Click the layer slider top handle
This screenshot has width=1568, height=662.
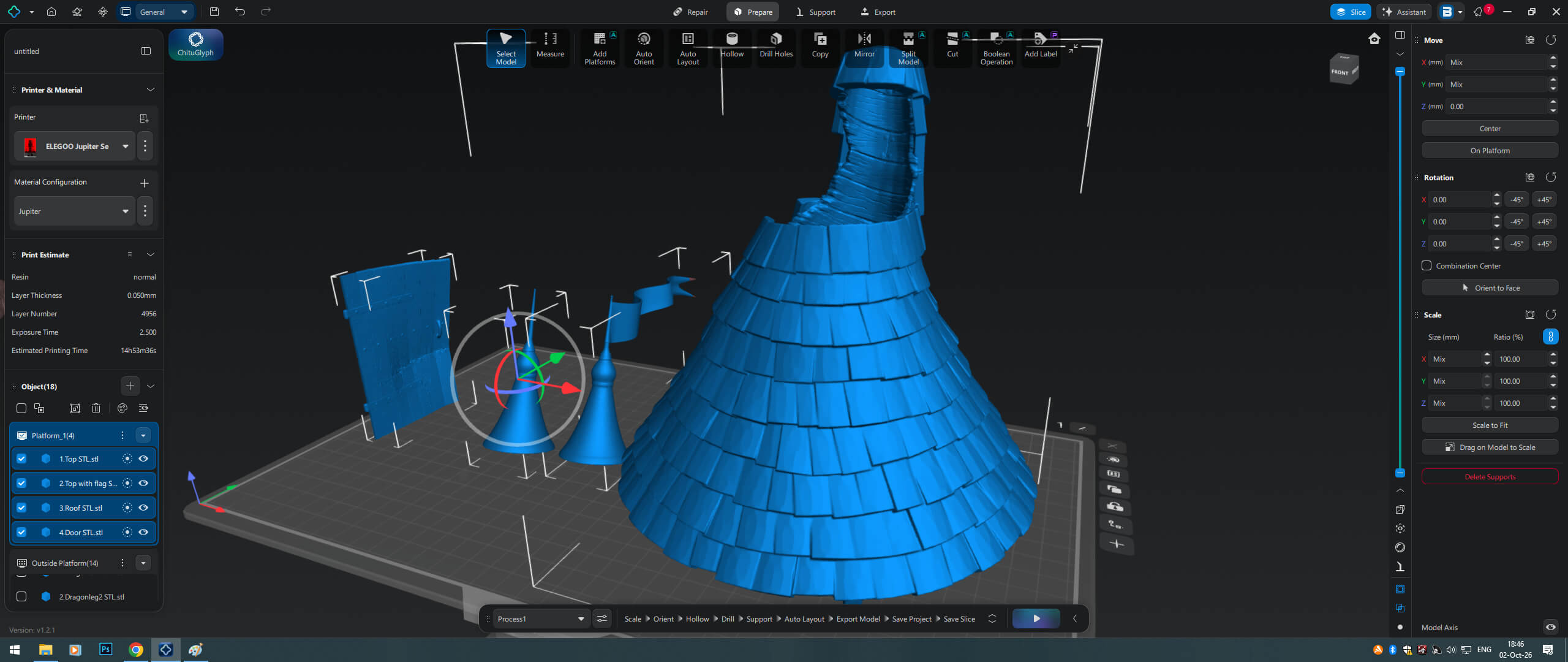click(1400, 72)
